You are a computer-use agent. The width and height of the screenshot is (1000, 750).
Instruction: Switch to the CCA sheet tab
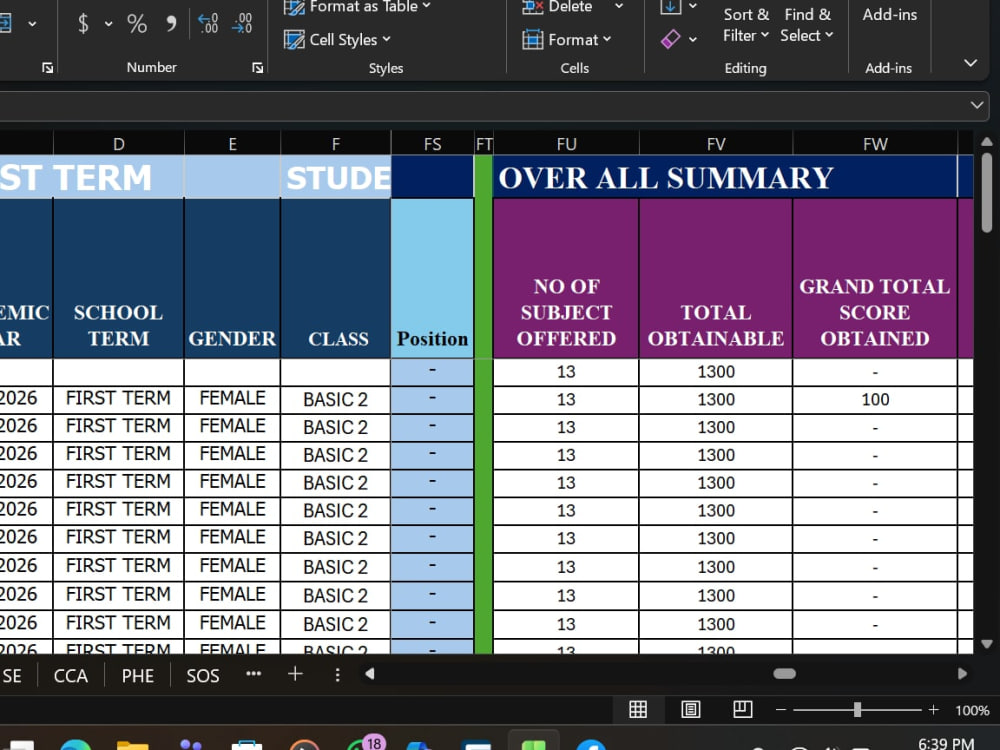point(71,676)
